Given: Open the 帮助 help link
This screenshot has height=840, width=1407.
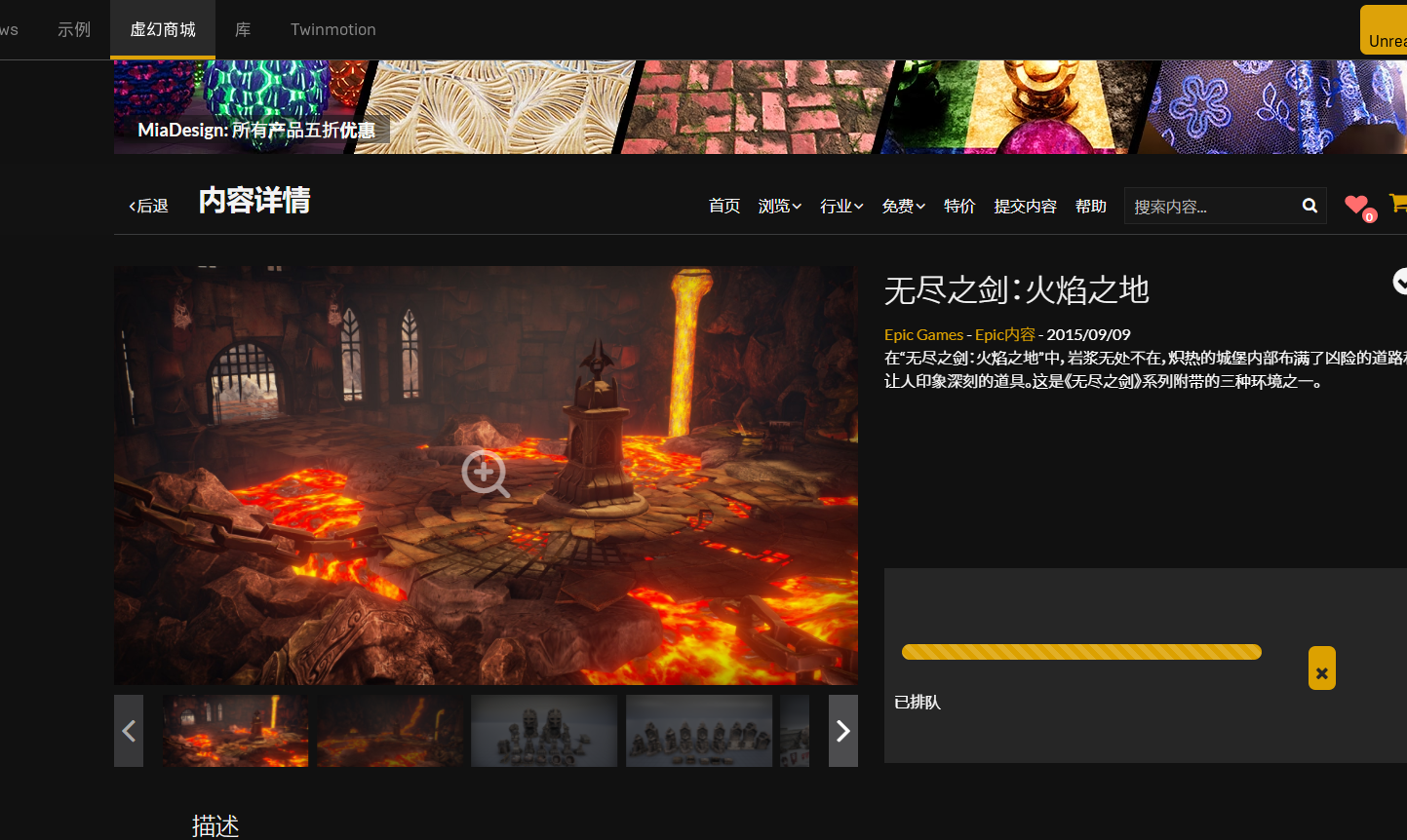Looking at the screenshot, I should 1091,206.
